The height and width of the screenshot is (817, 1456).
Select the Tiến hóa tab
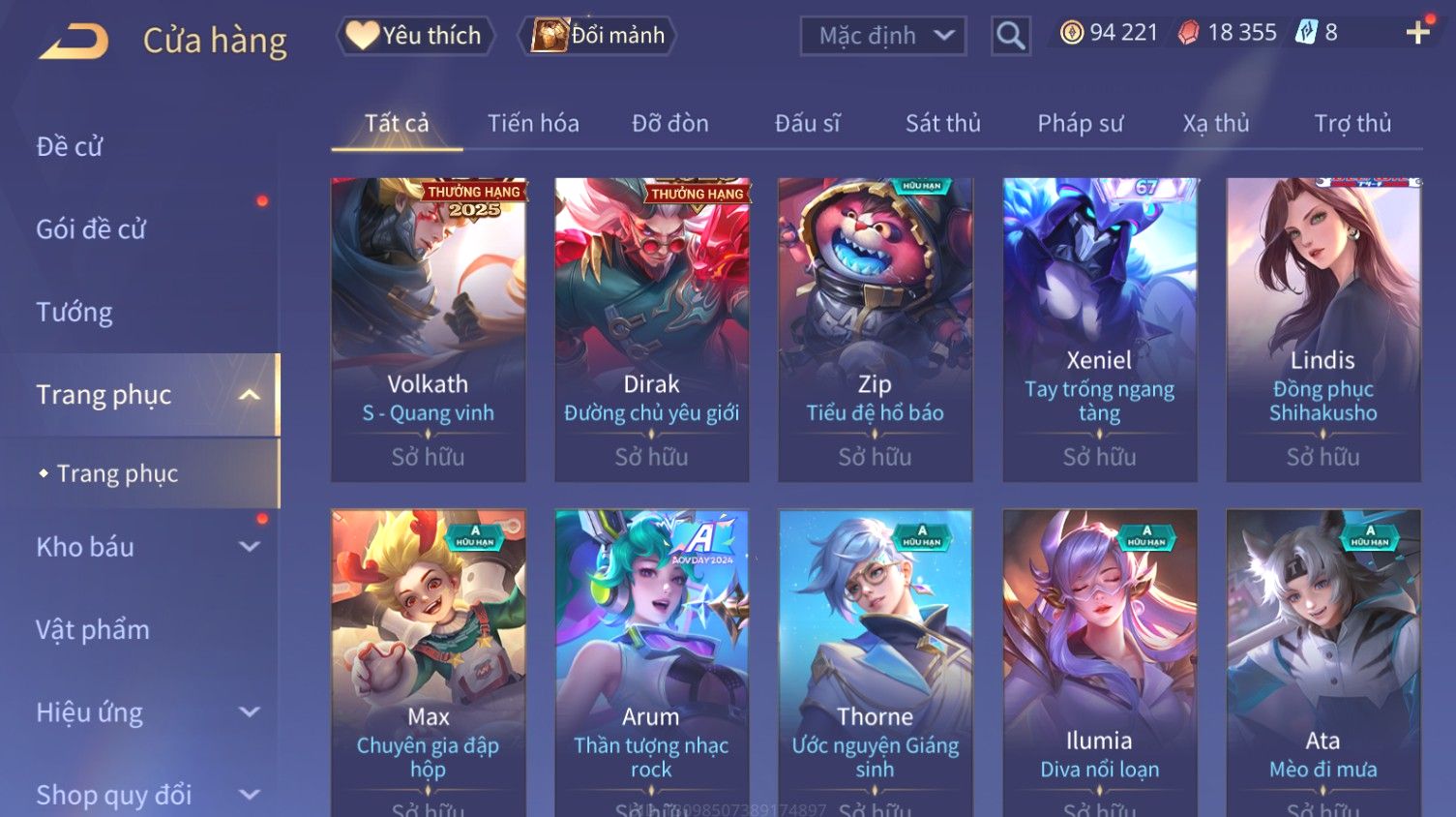click(x=533, y=124)
